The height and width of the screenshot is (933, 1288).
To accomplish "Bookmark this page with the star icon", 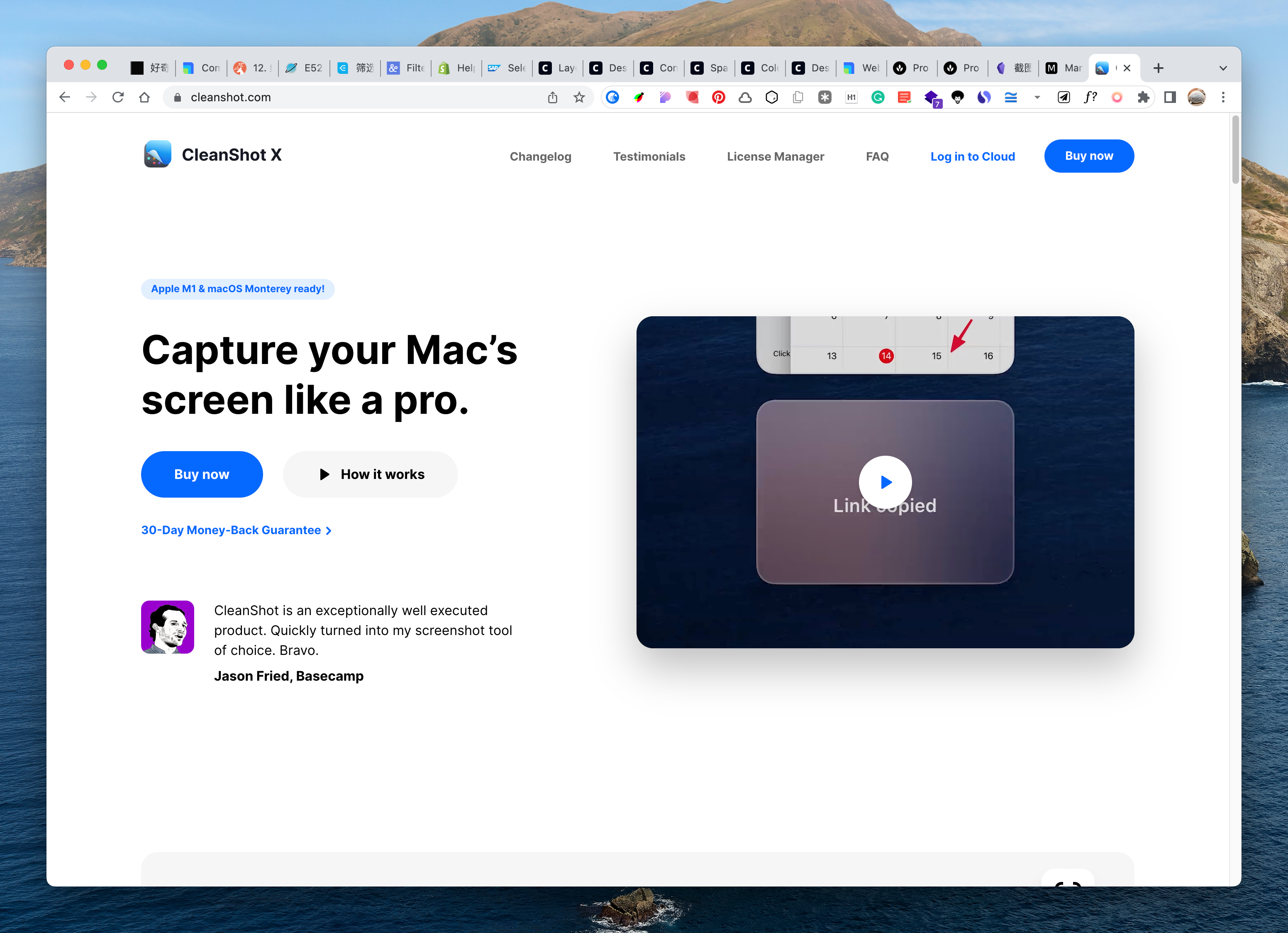I will [579, 98].
